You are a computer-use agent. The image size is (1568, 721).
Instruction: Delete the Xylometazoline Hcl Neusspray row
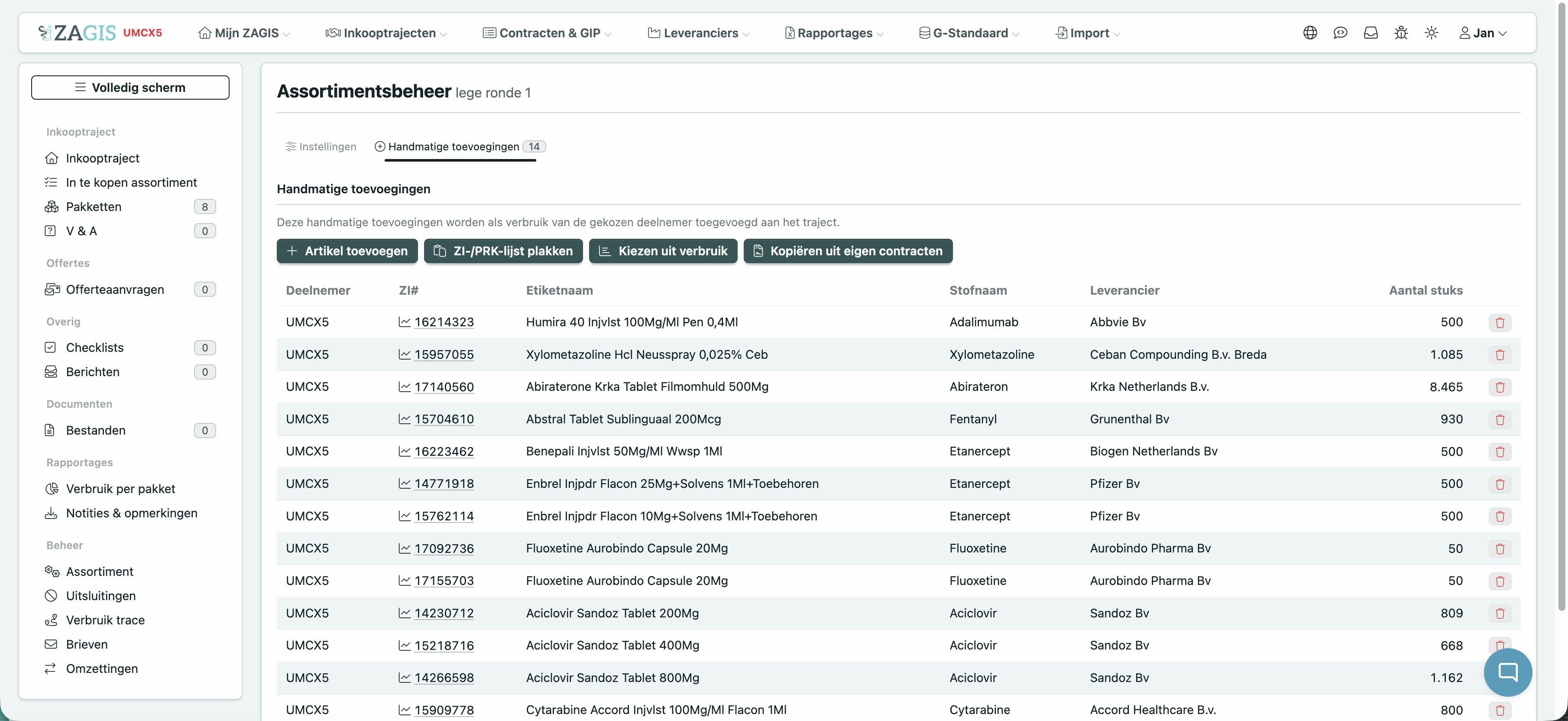[x=1500, y=354]
